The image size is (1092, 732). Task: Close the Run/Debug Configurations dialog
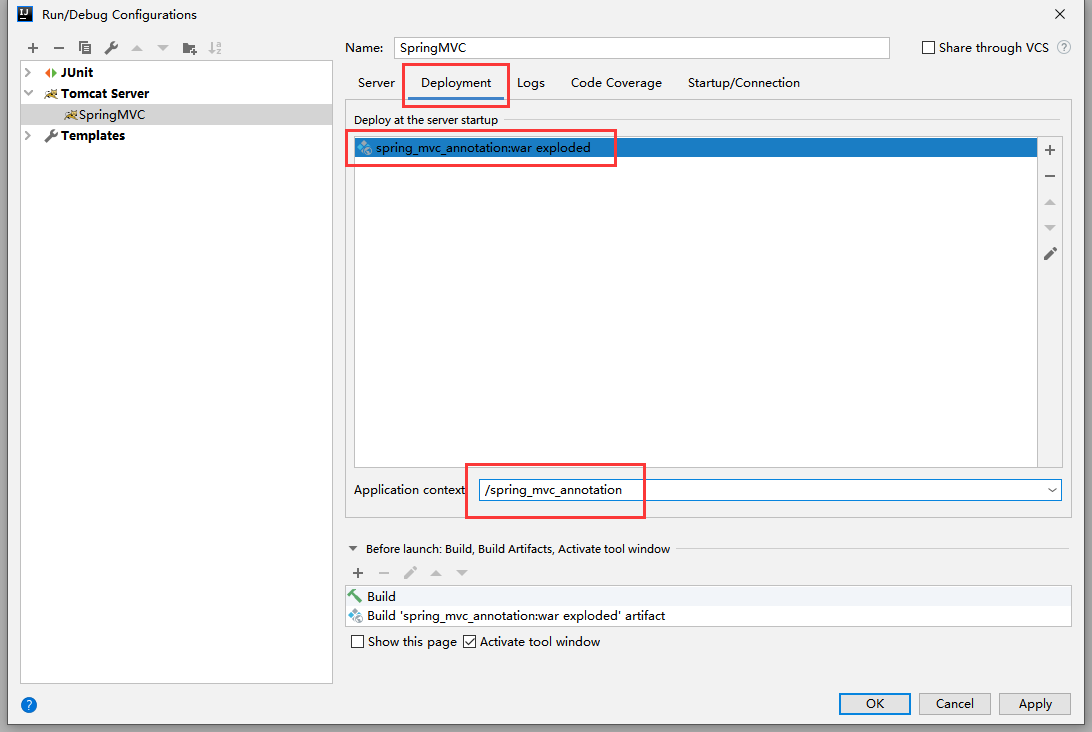point(1060,14)
